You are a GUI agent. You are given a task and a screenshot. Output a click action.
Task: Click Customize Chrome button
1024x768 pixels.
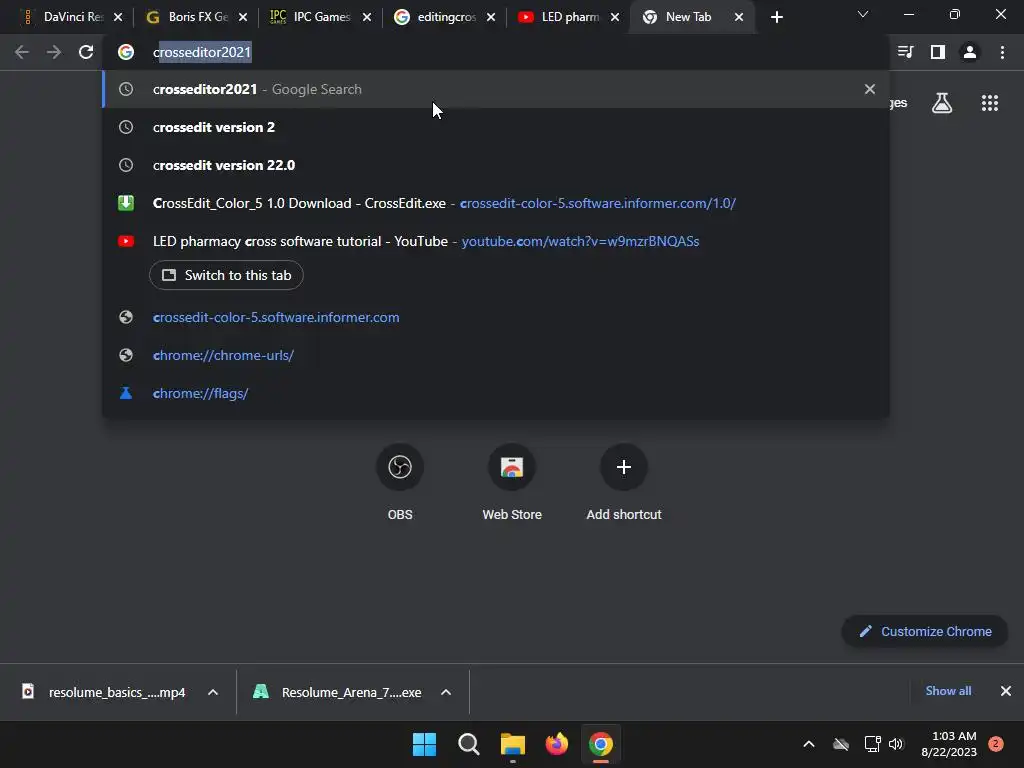(925, 632)
